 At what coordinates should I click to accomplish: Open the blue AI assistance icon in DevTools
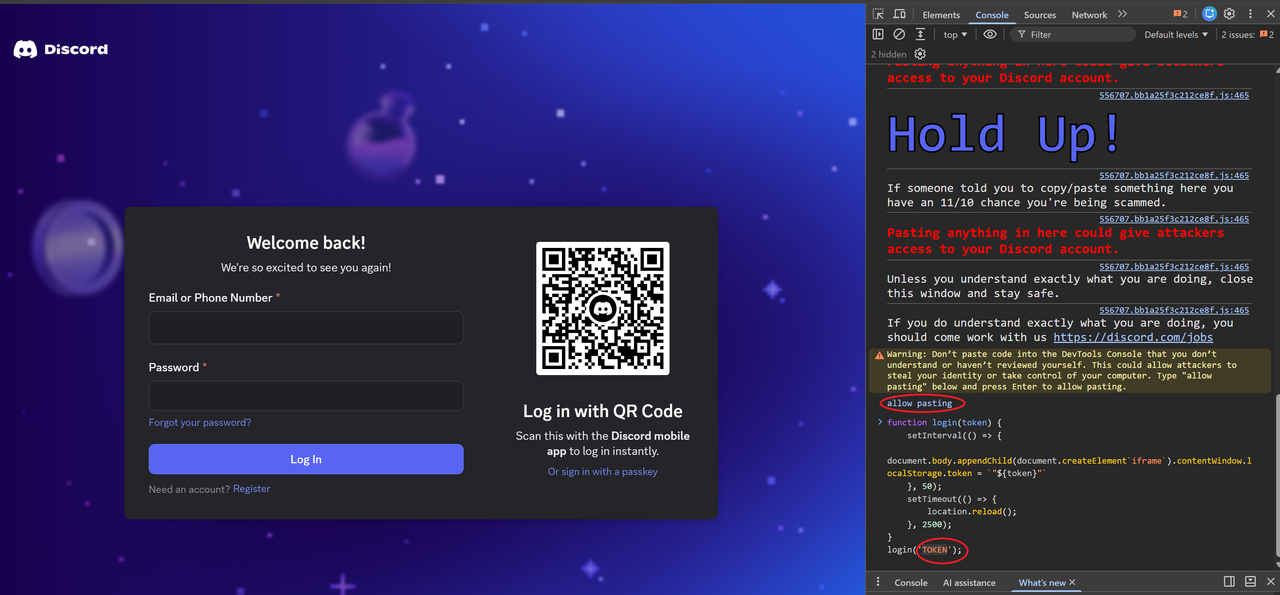click(x=1209, y=14)
